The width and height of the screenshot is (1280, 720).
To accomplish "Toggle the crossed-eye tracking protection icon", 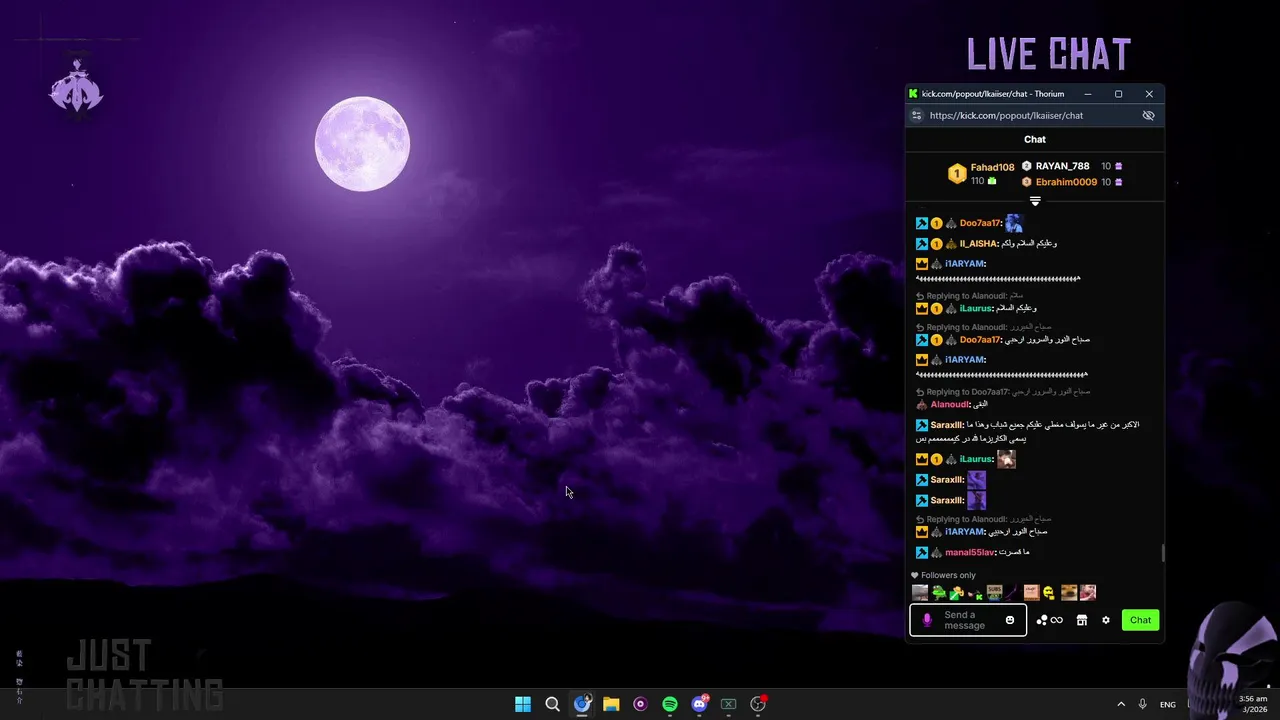I will coord(1148,115).
